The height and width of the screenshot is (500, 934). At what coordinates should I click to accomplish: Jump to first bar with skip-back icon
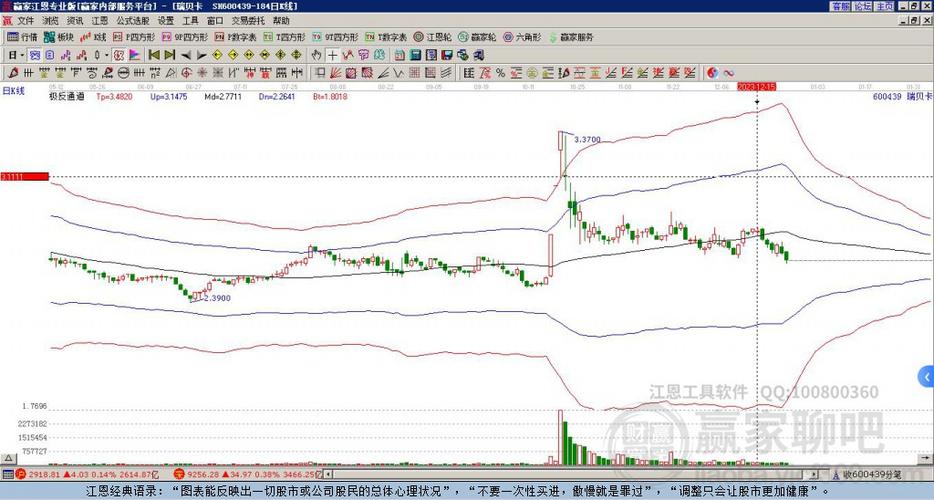[154, 55]
